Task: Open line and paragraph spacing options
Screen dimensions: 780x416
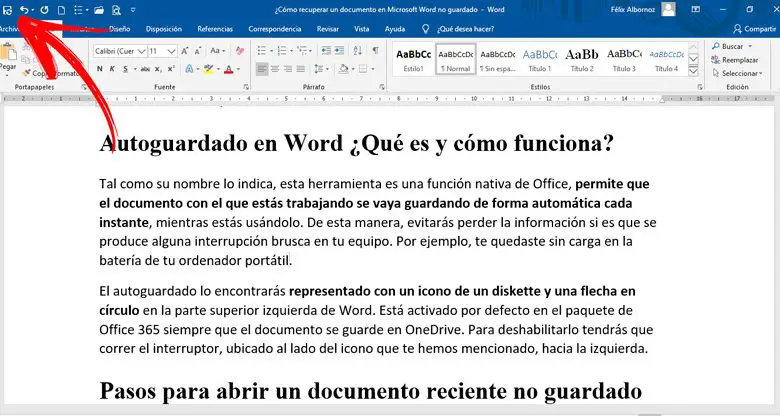Action: 319,69
